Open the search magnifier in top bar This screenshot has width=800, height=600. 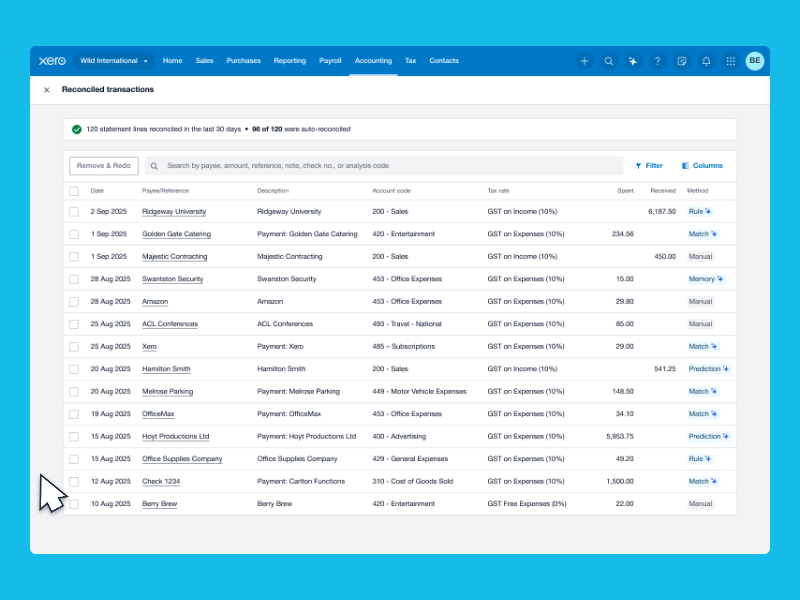point(609,61)
